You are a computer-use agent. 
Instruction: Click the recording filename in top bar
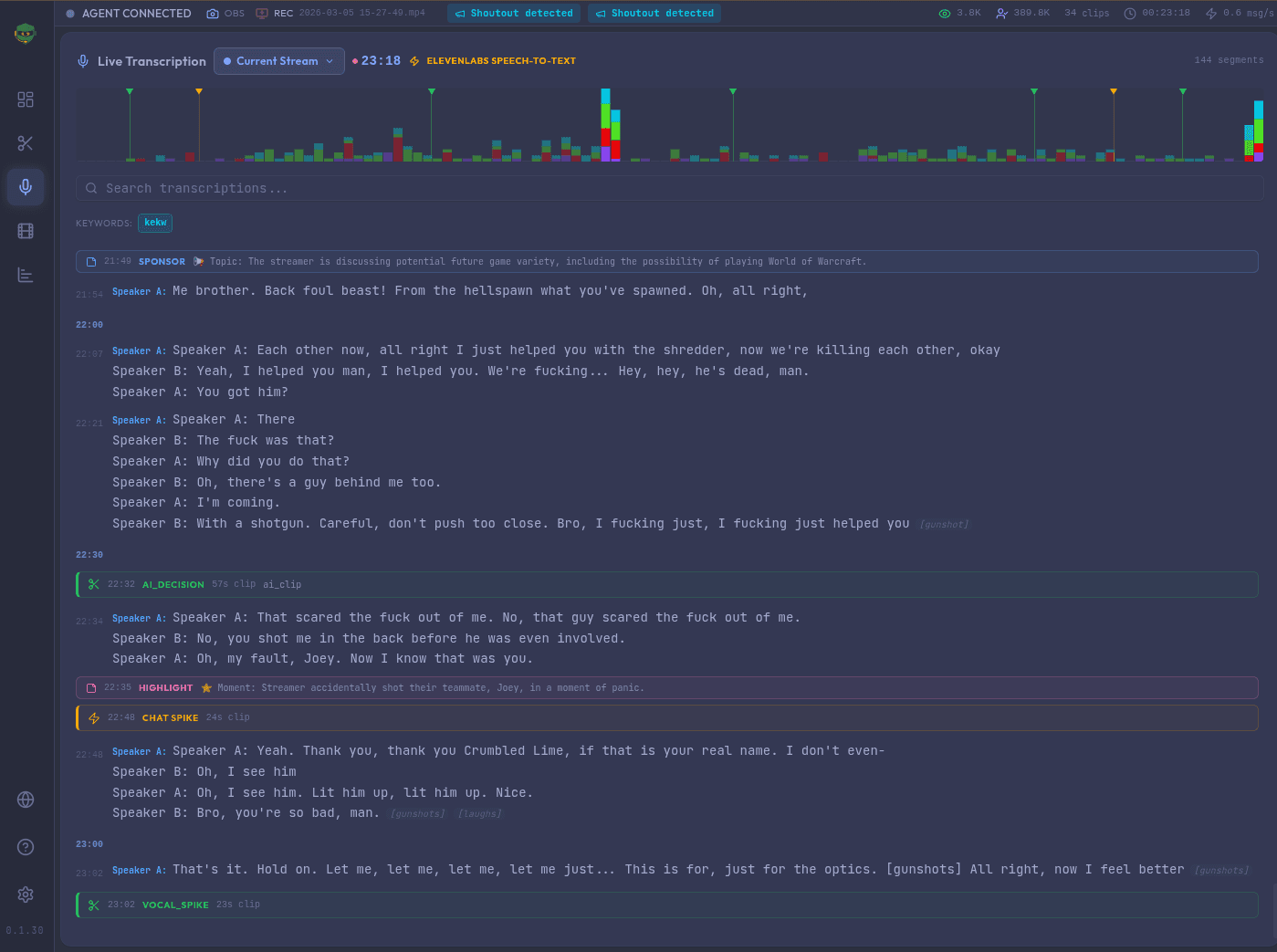pos(362,14)
